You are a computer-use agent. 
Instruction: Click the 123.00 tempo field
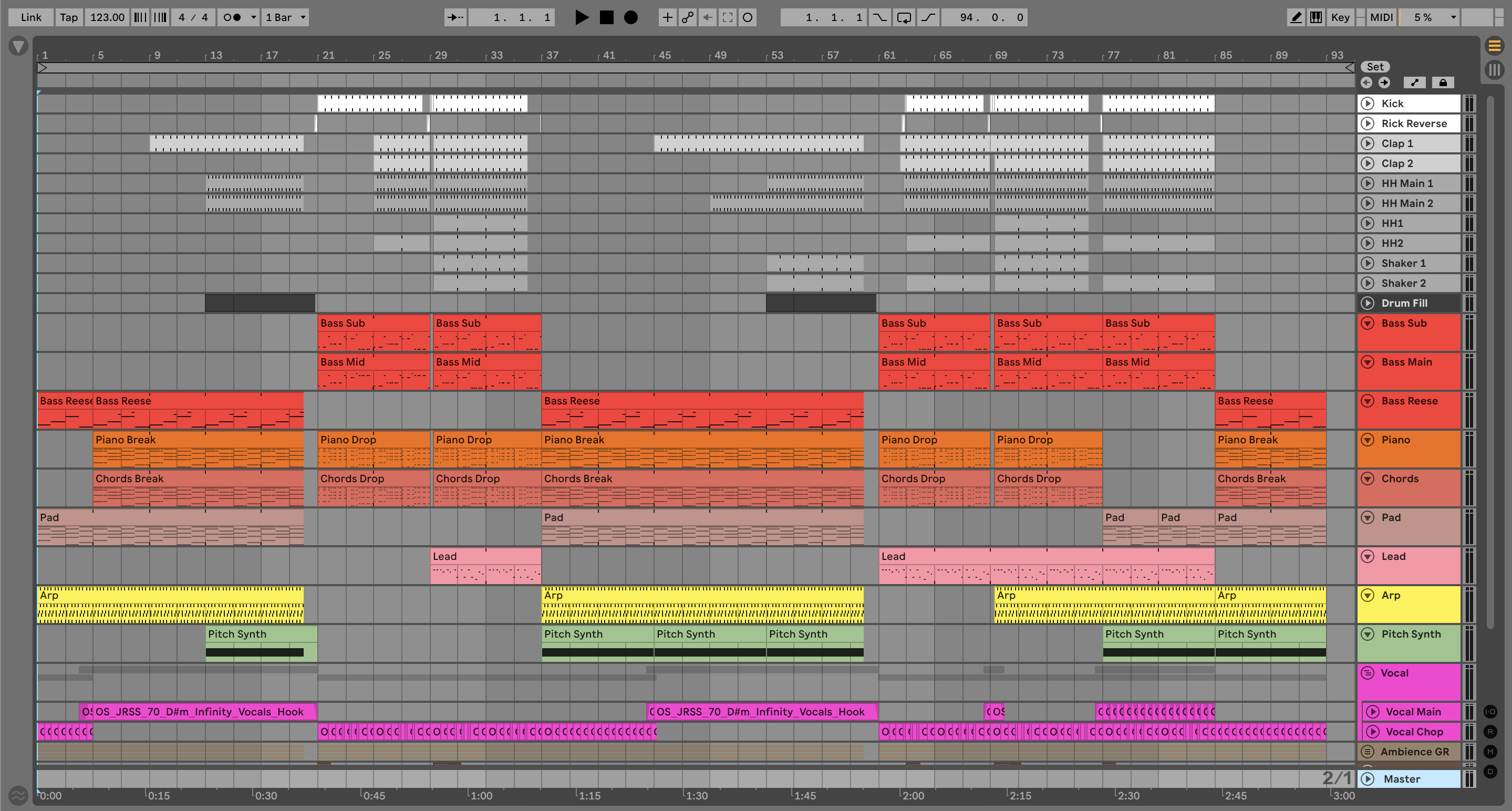(107, 17)
